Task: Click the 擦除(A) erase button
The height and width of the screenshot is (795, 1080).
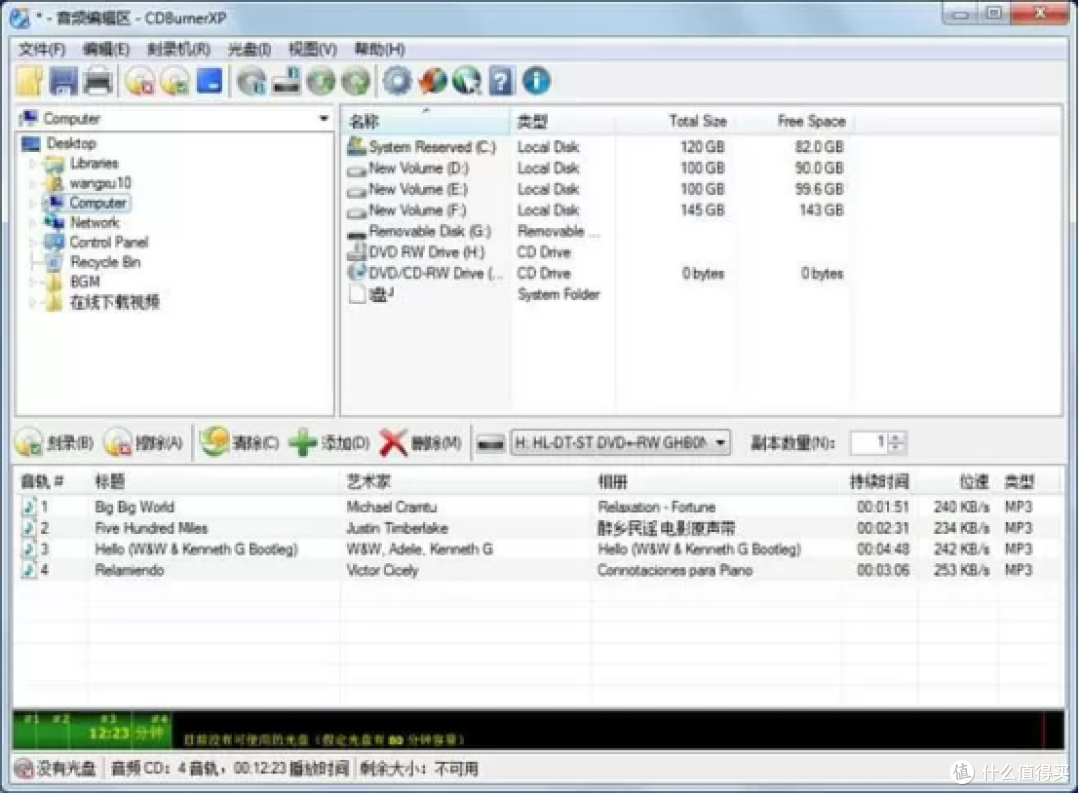Action: pyautogui.click(x=144, y=443)
